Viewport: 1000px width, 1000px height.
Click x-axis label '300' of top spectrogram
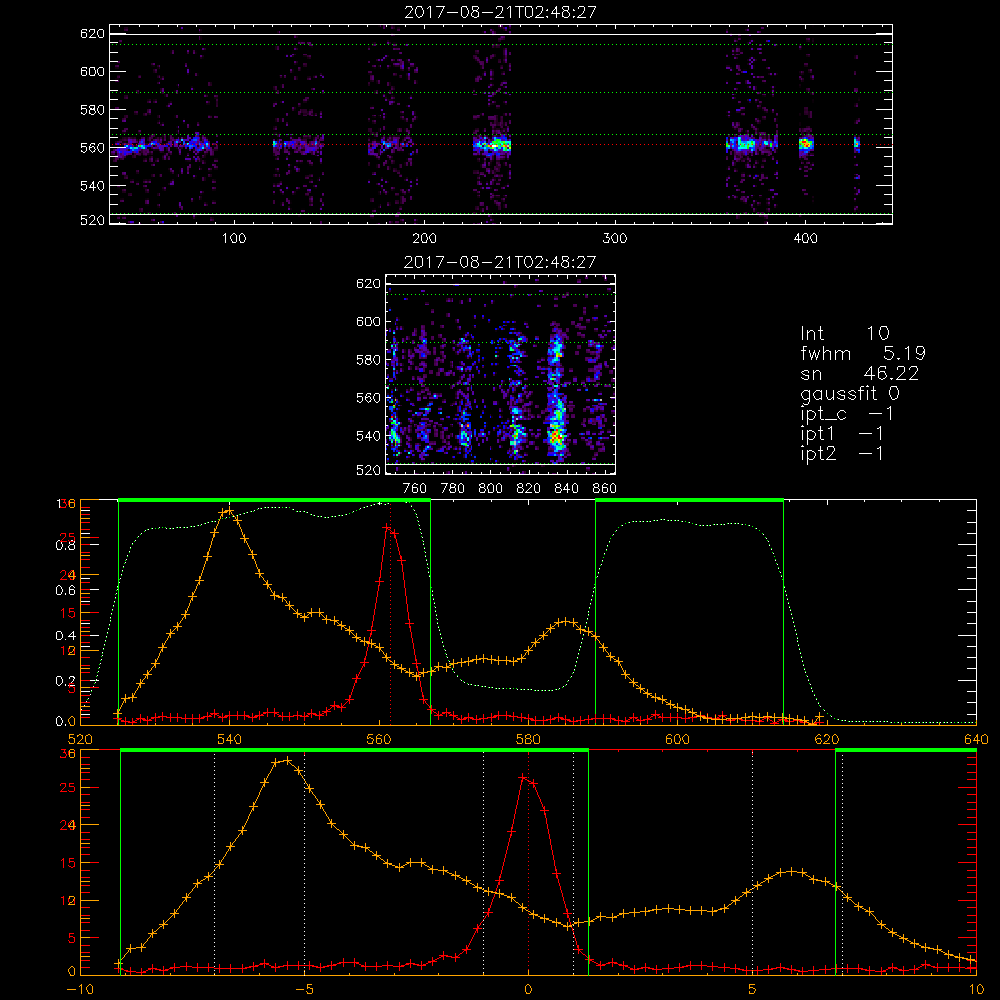[615, 239]
